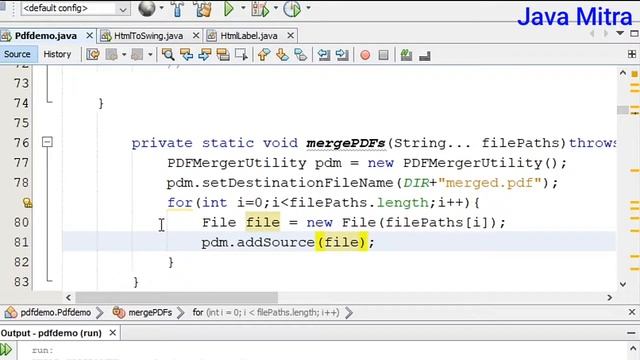640x360 pixels.
Task: Open dropdown arrow next to globe icon
Action: coord(161,8)
